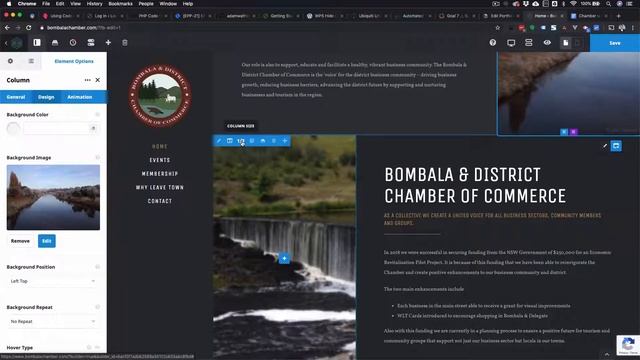Click the Avada logo in the builder toolbar
The height and width of the screenshot is (360, 640).
(17, 43)
